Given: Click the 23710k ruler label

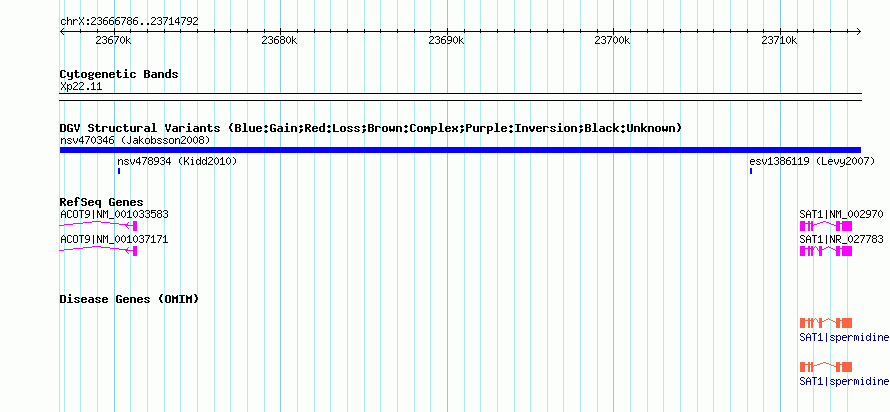Looking at the screenshot, I should click(x=779, y=41).
